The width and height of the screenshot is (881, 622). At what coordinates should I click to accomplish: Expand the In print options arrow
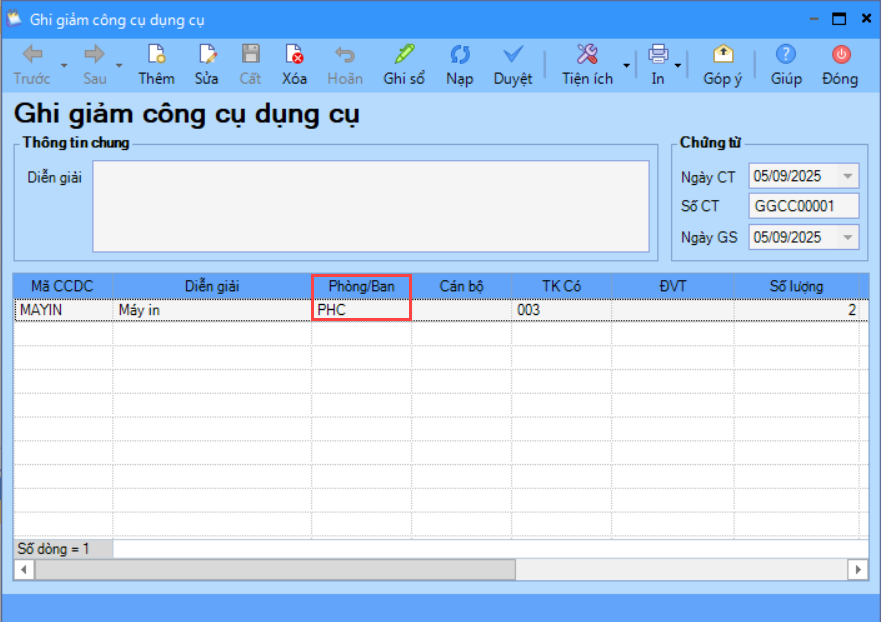point(678,66)
